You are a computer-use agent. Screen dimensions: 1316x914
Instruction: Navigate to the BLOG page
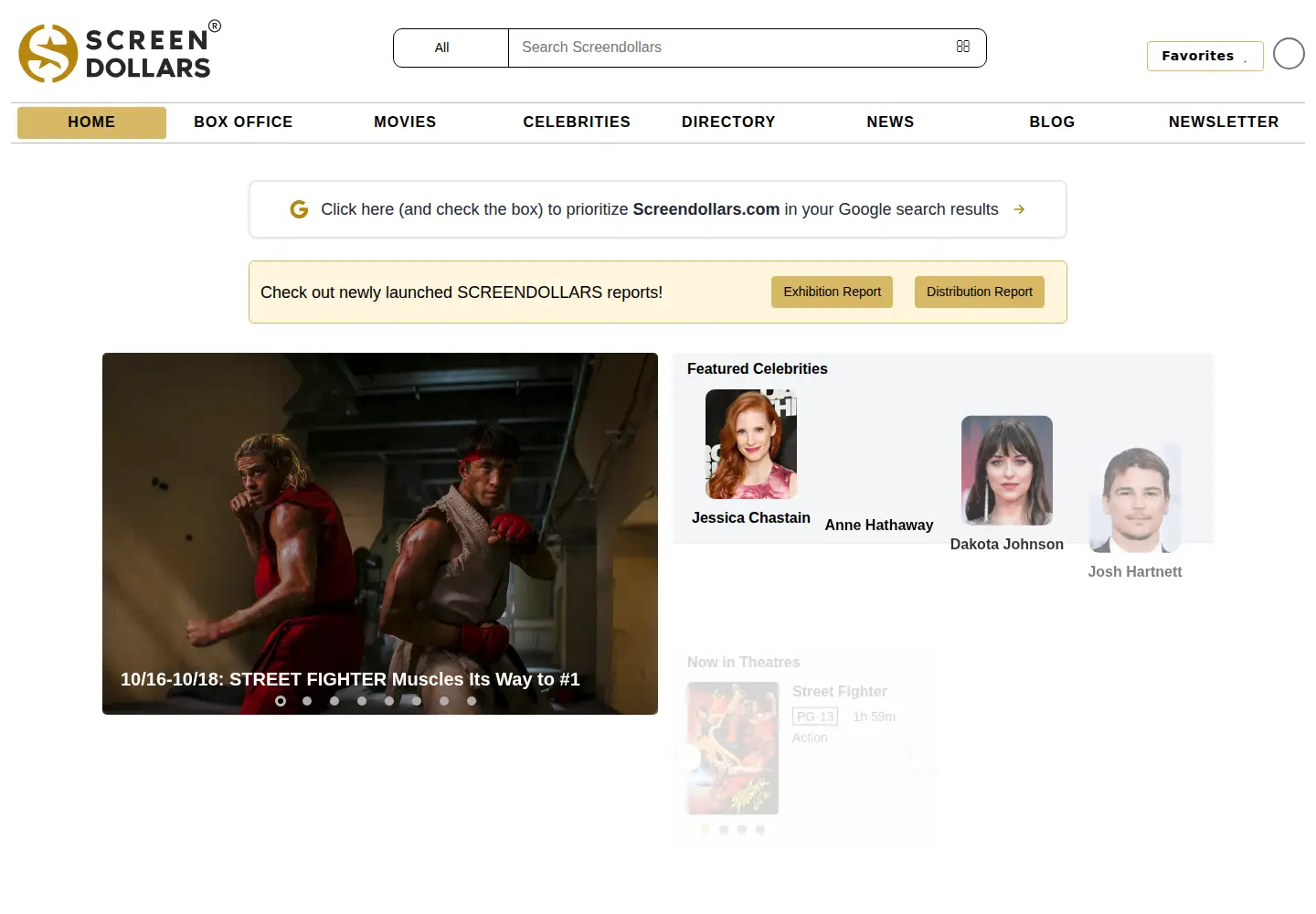pyautogui.click(x=1052, y=122)
